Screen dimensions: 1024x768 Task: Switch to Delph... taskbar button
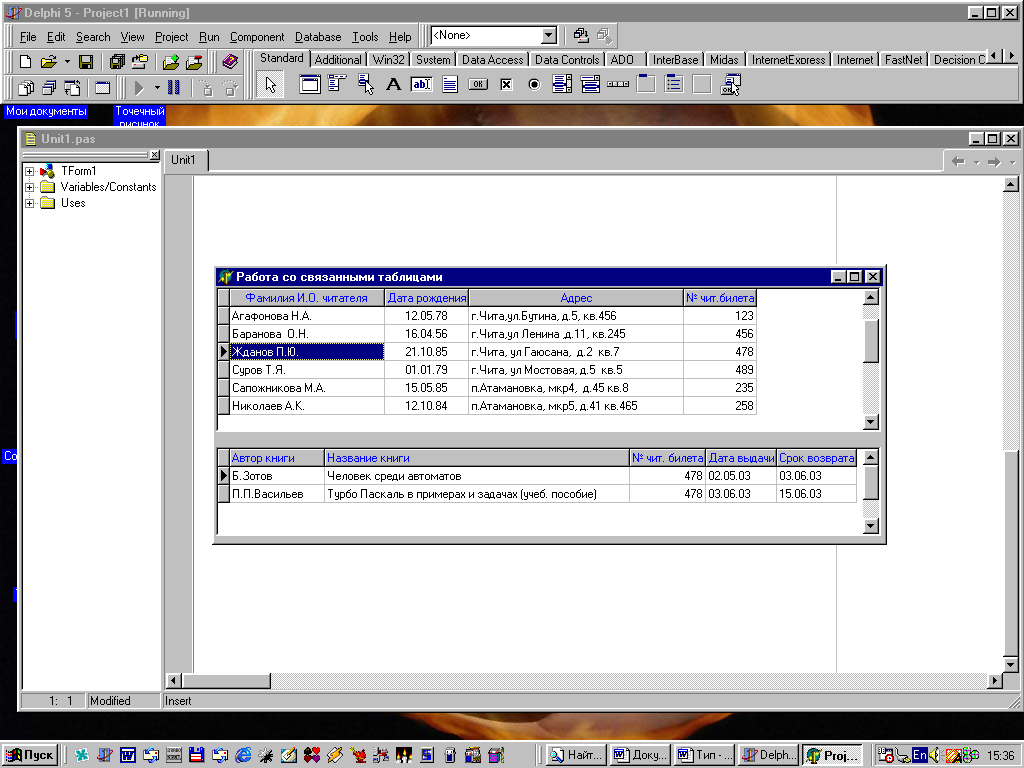768,755
